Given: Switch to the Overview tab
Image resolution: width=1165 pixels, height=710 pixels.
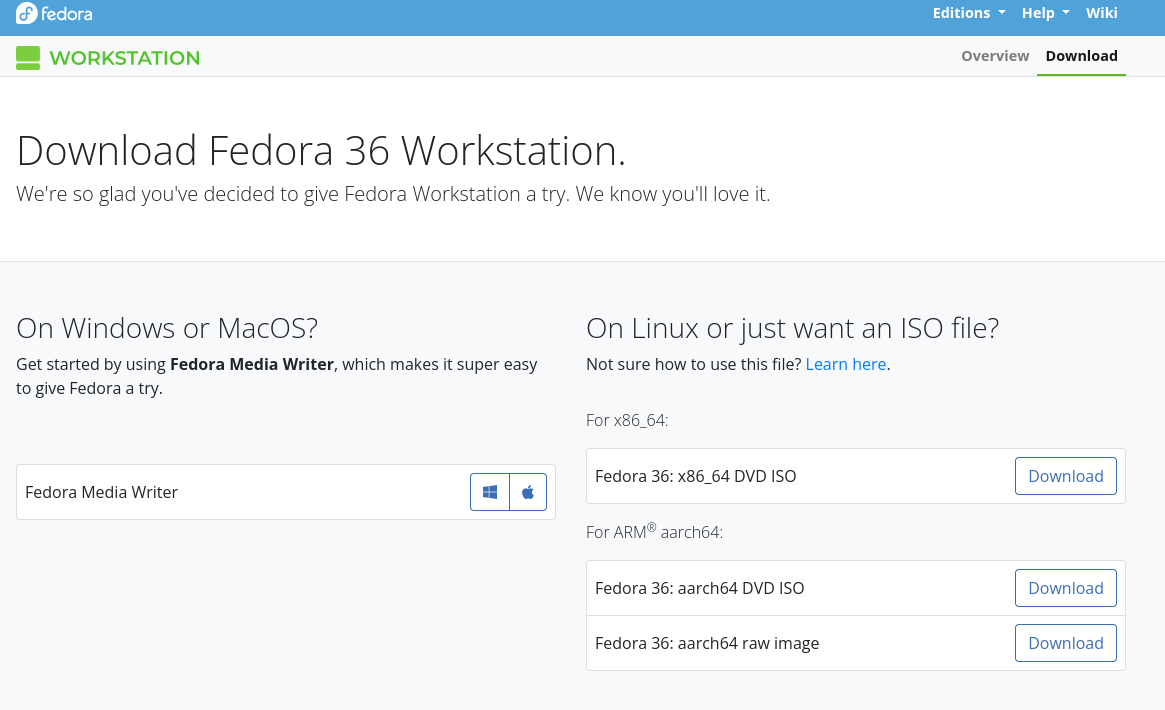Looking at the screenshot, I should 995,56.
